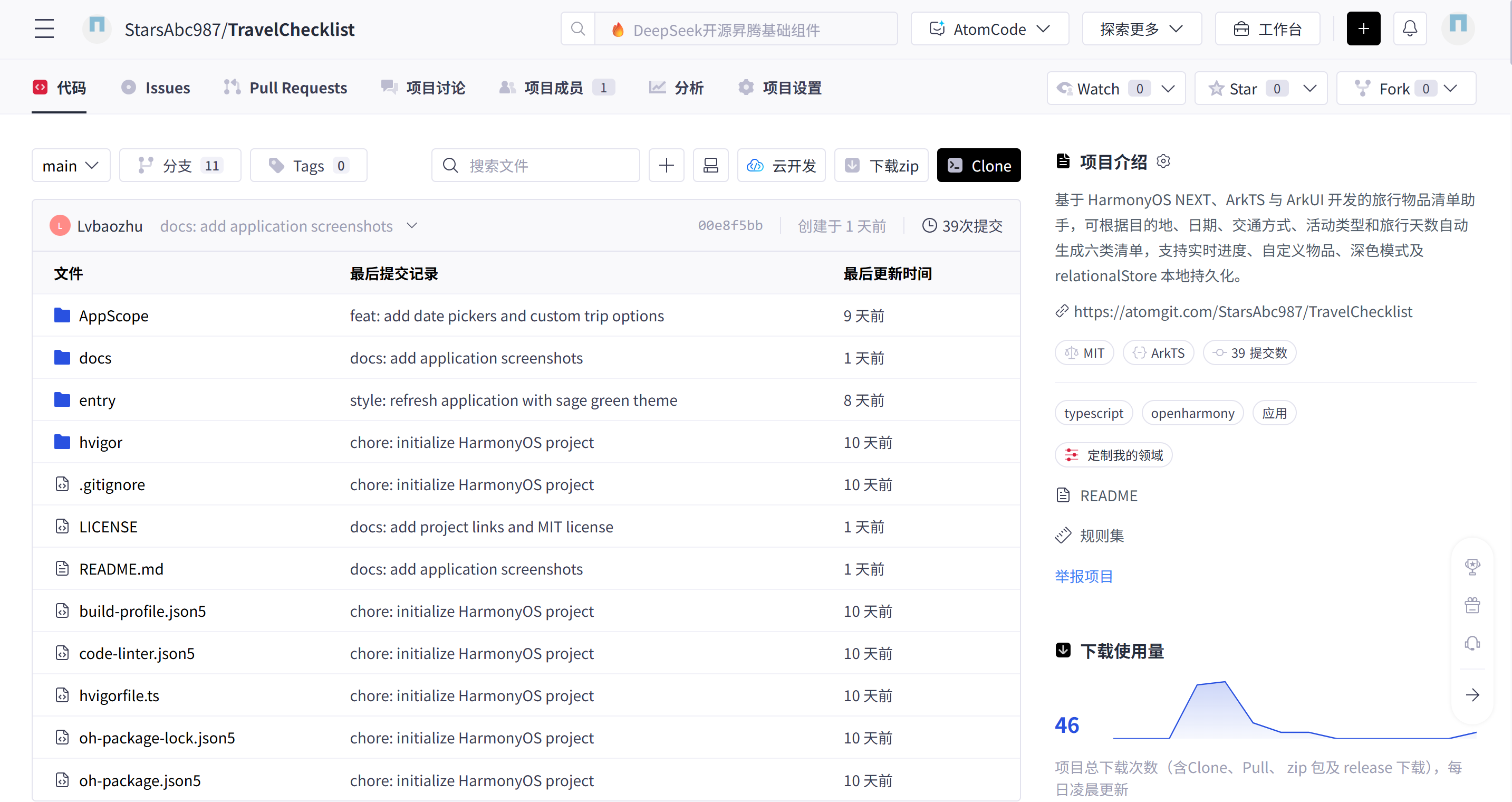
Task: Click the gift icon in side panel
Action: [1472, 605]
